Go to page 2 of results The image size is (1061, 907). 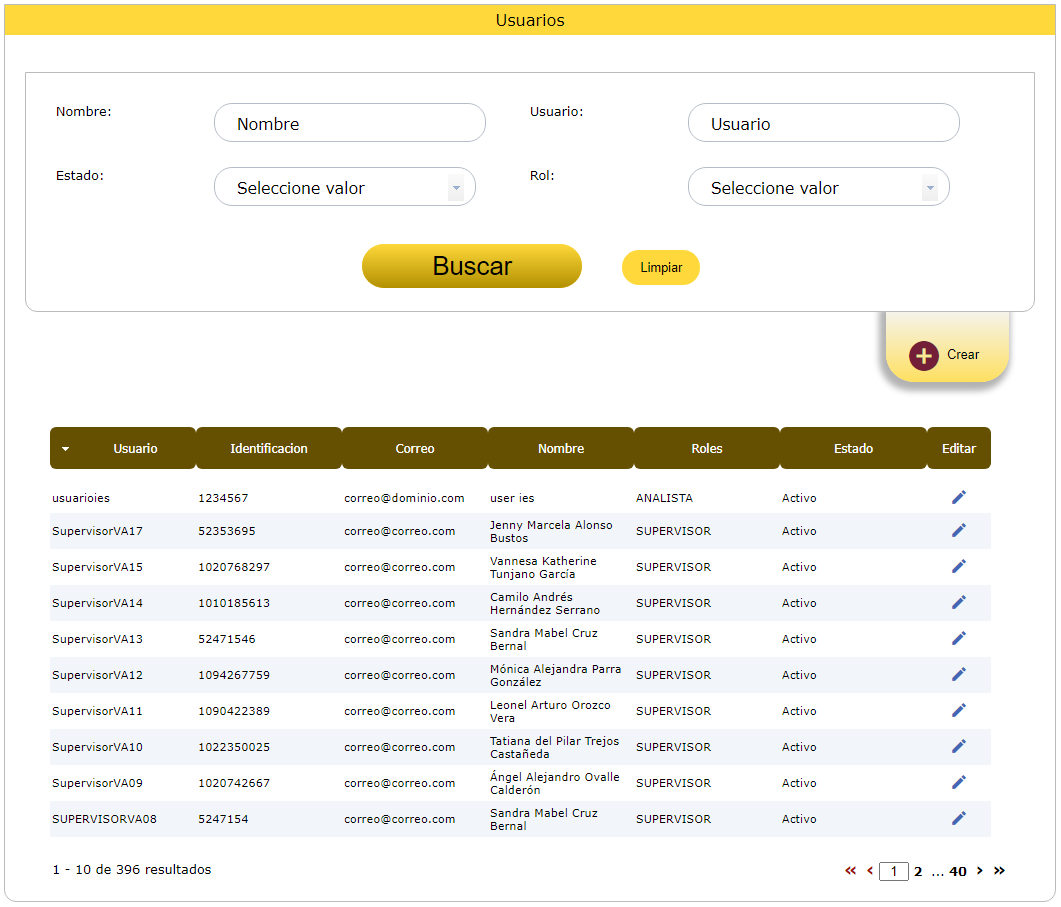coord(918,871)
